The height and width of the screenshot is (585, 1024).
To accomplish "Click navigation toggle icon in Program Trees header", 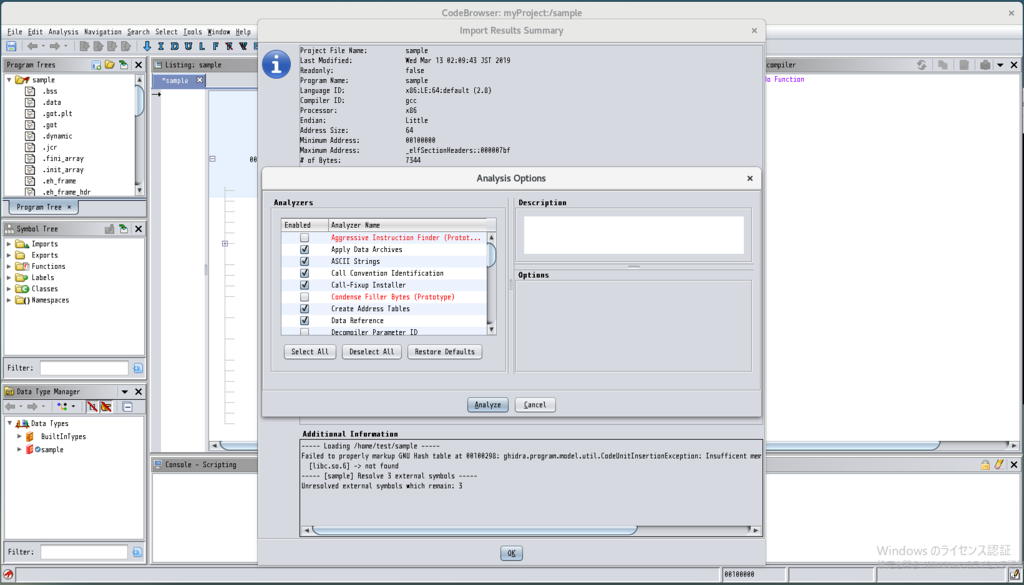I will (123, 65).
